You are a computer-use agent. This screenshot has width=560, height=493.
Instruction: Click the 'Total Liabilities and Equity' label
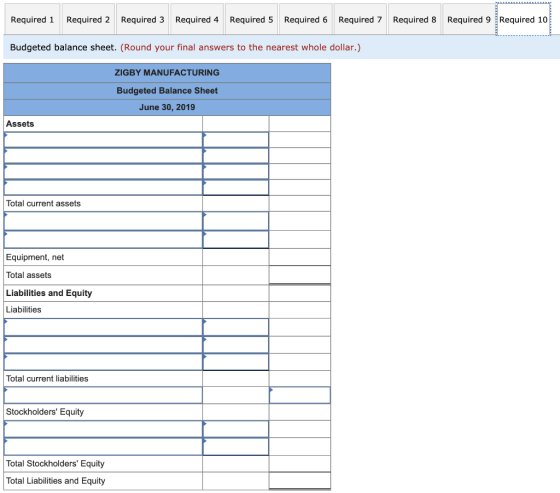click(55, 480)
